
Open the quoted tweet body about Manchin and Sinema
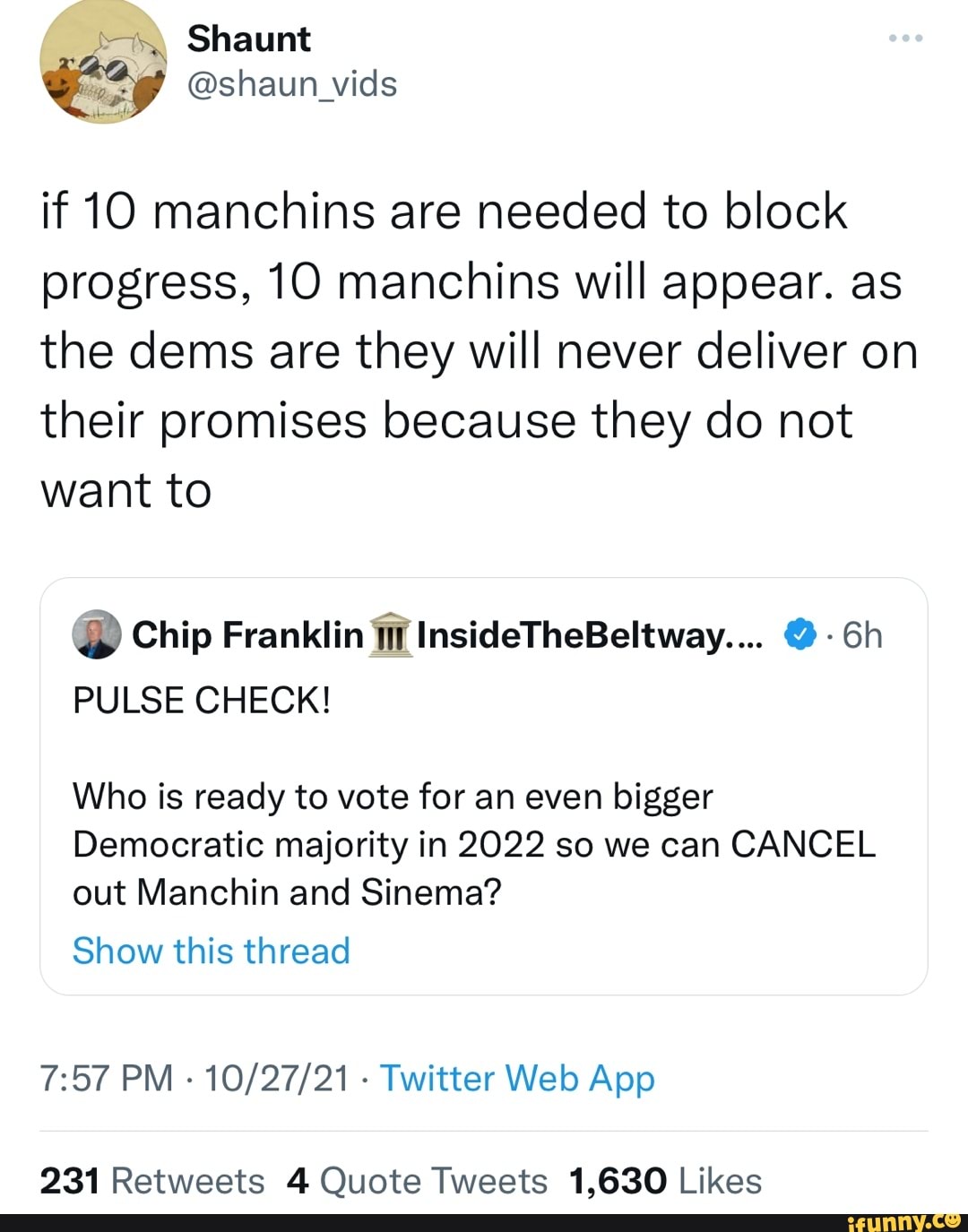click(x=473, y=844)
